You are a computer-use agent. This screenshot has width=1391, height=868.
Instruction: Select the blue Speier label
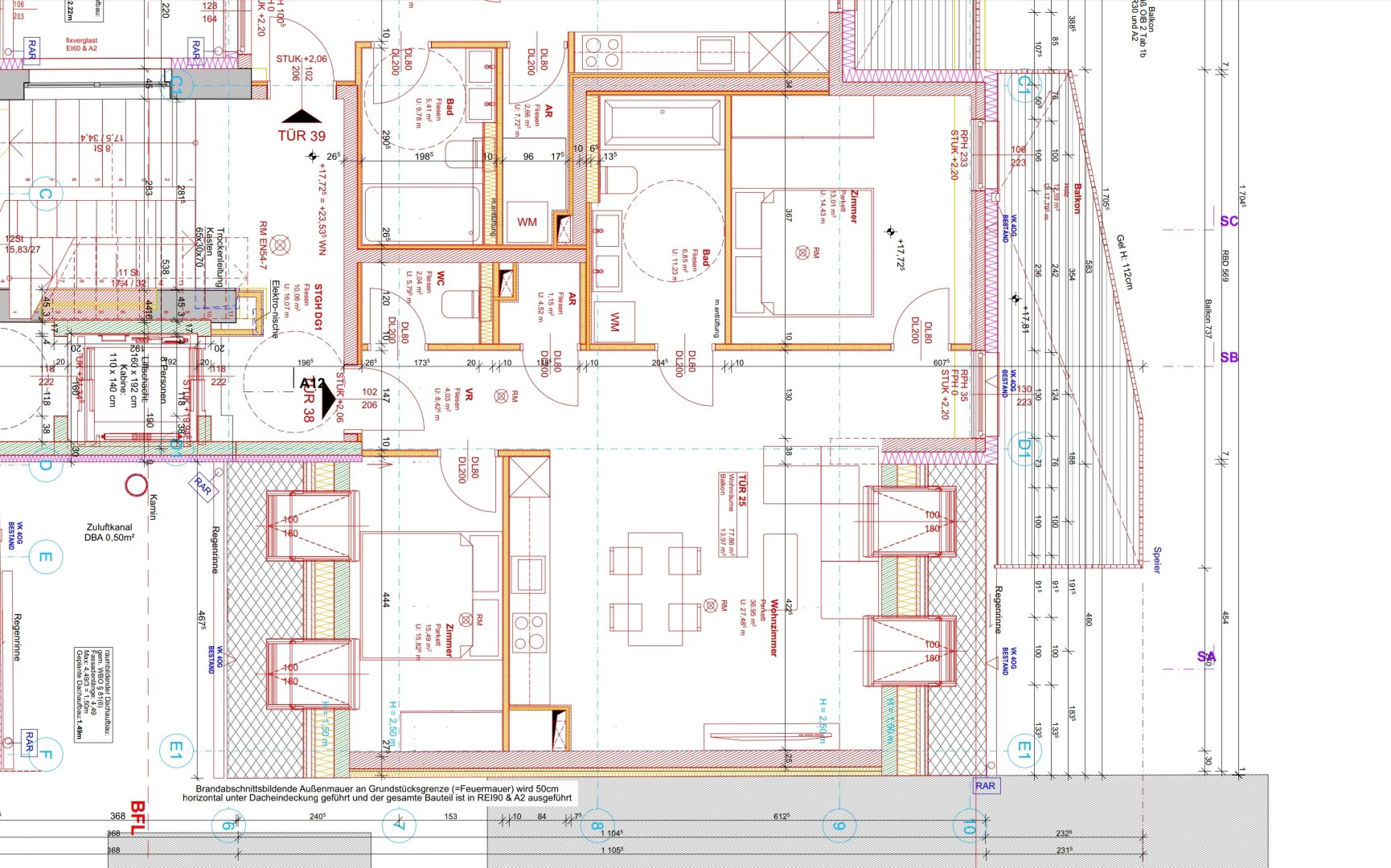(1157, 559)
